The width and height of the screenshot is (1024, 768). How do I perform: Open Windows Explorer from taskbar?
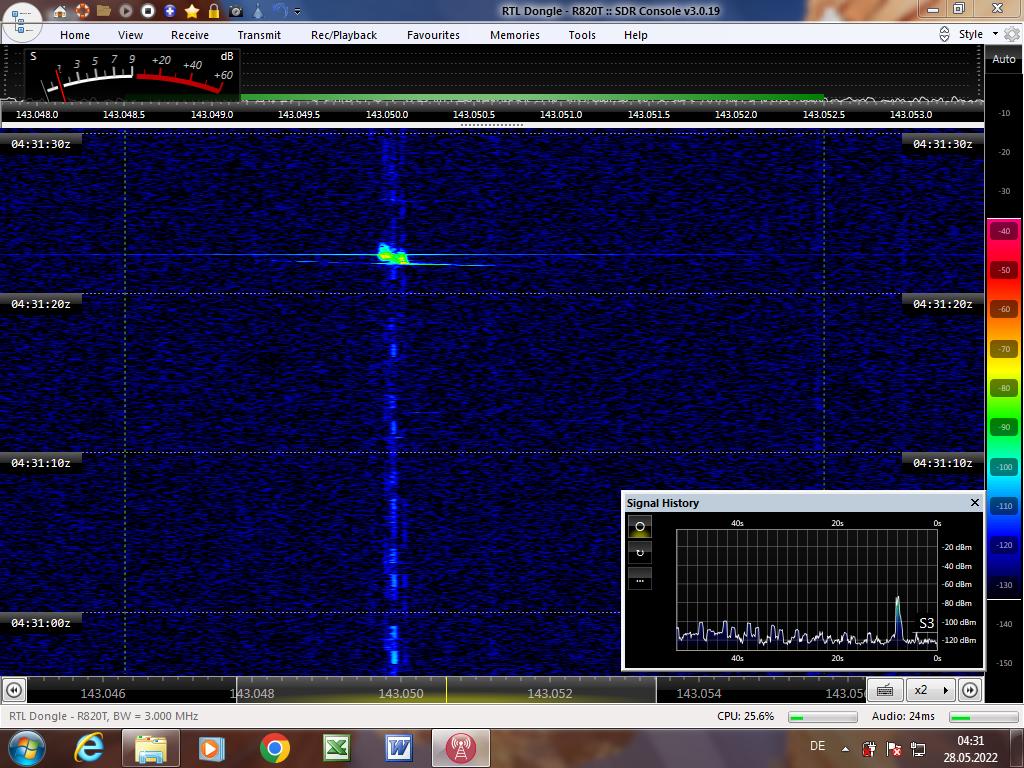pos(151,748)
